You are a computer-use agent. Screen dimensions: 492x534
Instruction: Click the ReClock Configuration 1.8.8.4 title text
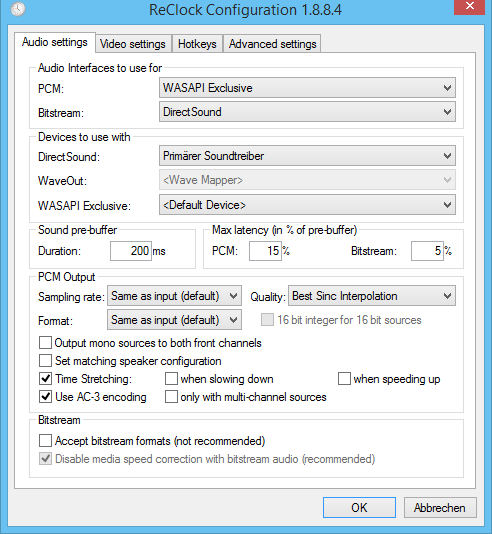[245, 10]
